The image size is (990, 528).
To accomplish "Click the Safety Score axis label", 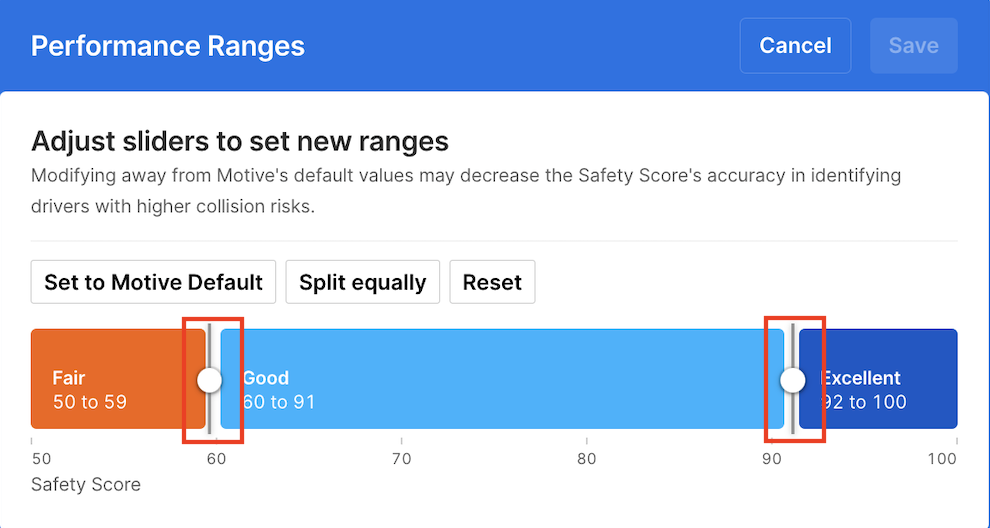I will (86, 485).
